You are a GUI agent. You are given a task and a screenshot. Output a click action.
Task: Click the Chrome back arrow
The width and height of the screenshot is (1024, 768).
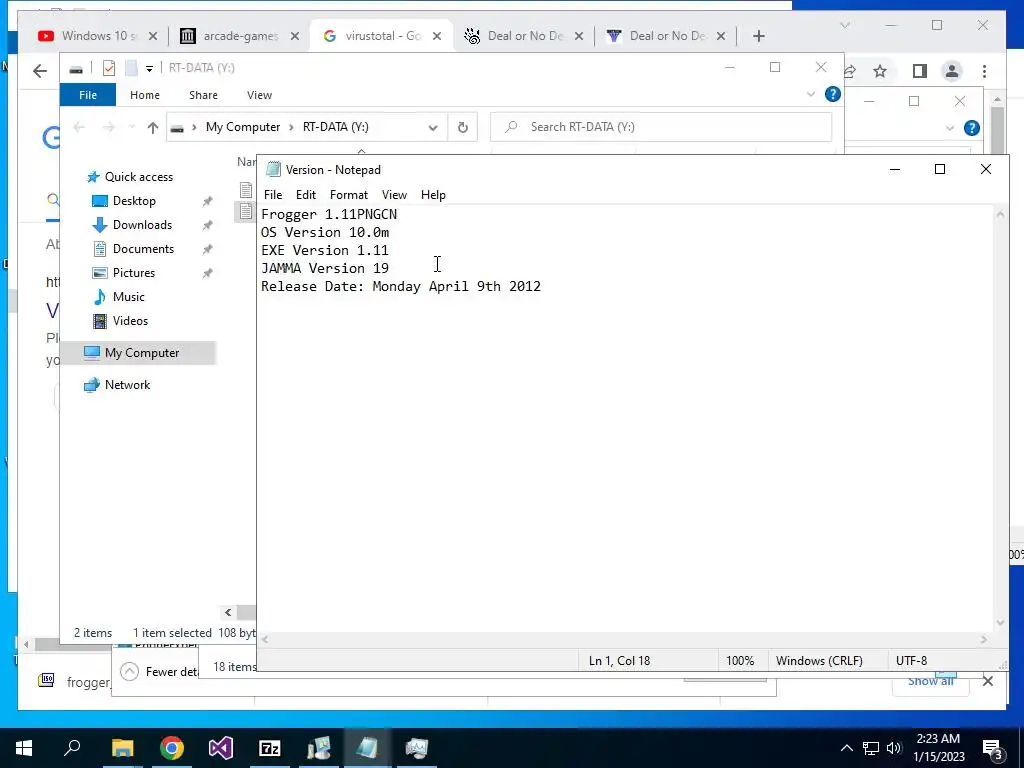pos(40,71)
